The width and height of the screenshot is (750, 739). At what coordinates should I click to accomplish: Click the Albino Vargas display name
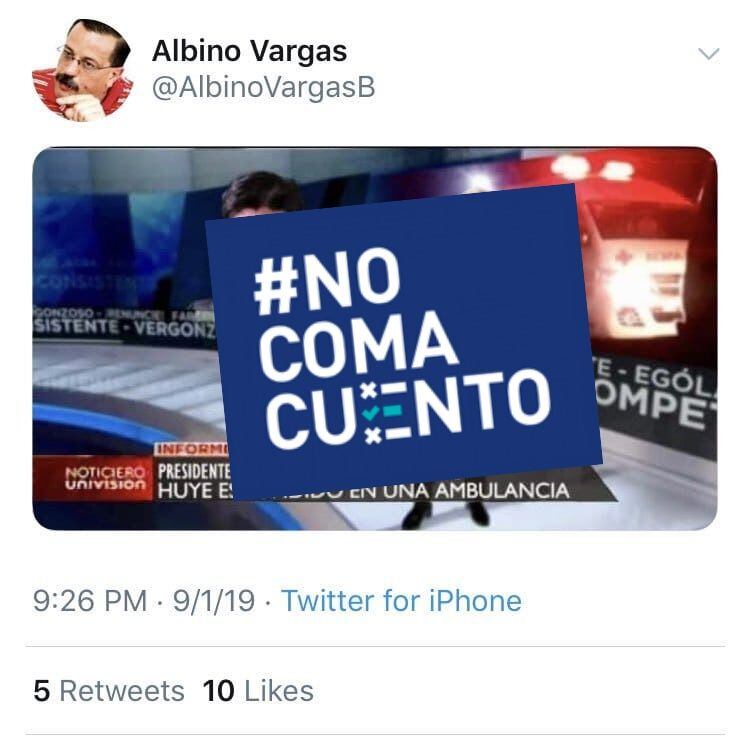pyautogui.click(x=249, y=52)
